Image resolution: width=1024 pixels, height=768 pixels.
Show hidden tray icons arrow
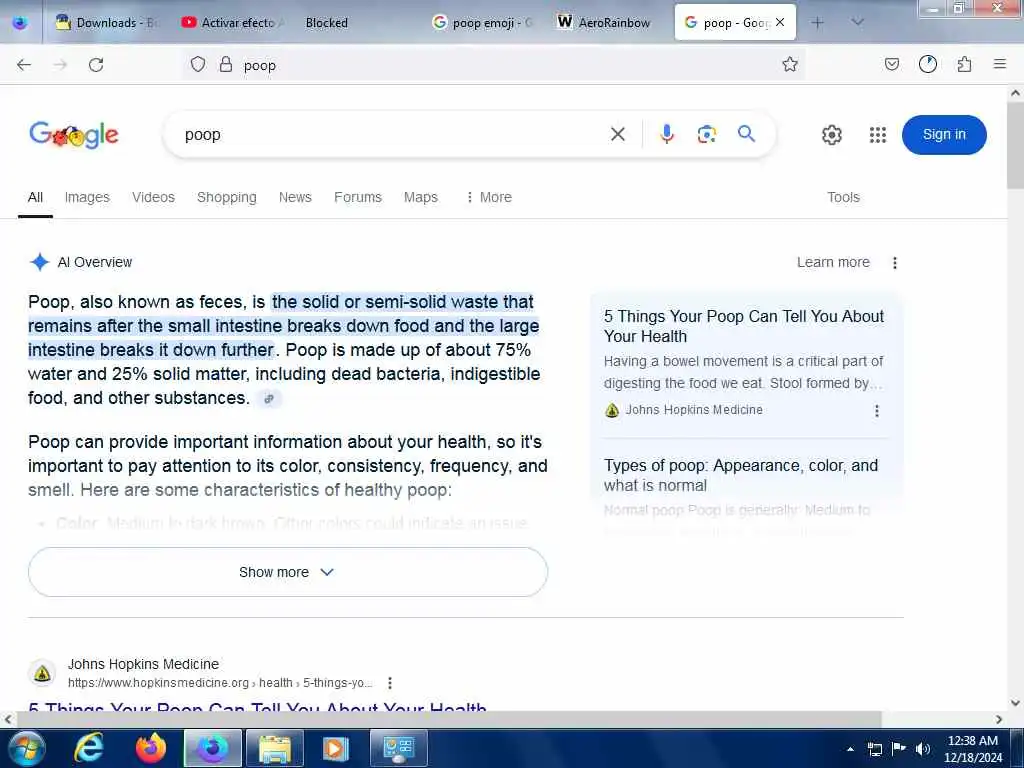[x=850, y=749]
